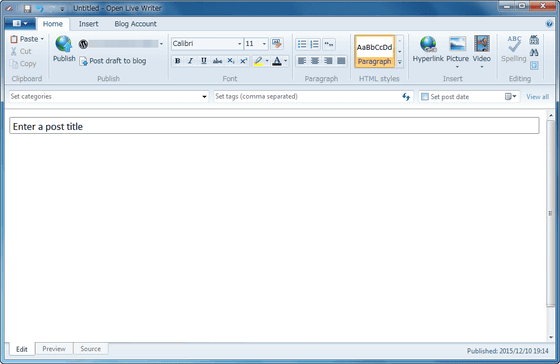The height and width of the screenshot is (364, 560).
Task: Click Post draft to blog
Action: point(112,61)
